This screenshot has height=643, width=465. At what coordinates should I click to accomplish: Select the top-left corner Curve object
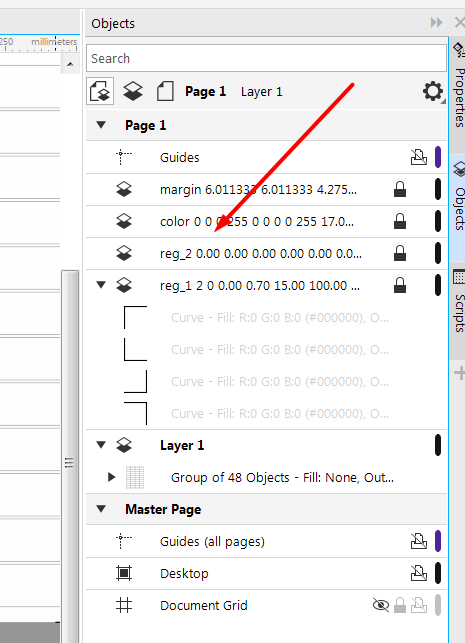(x=266, y=317)
